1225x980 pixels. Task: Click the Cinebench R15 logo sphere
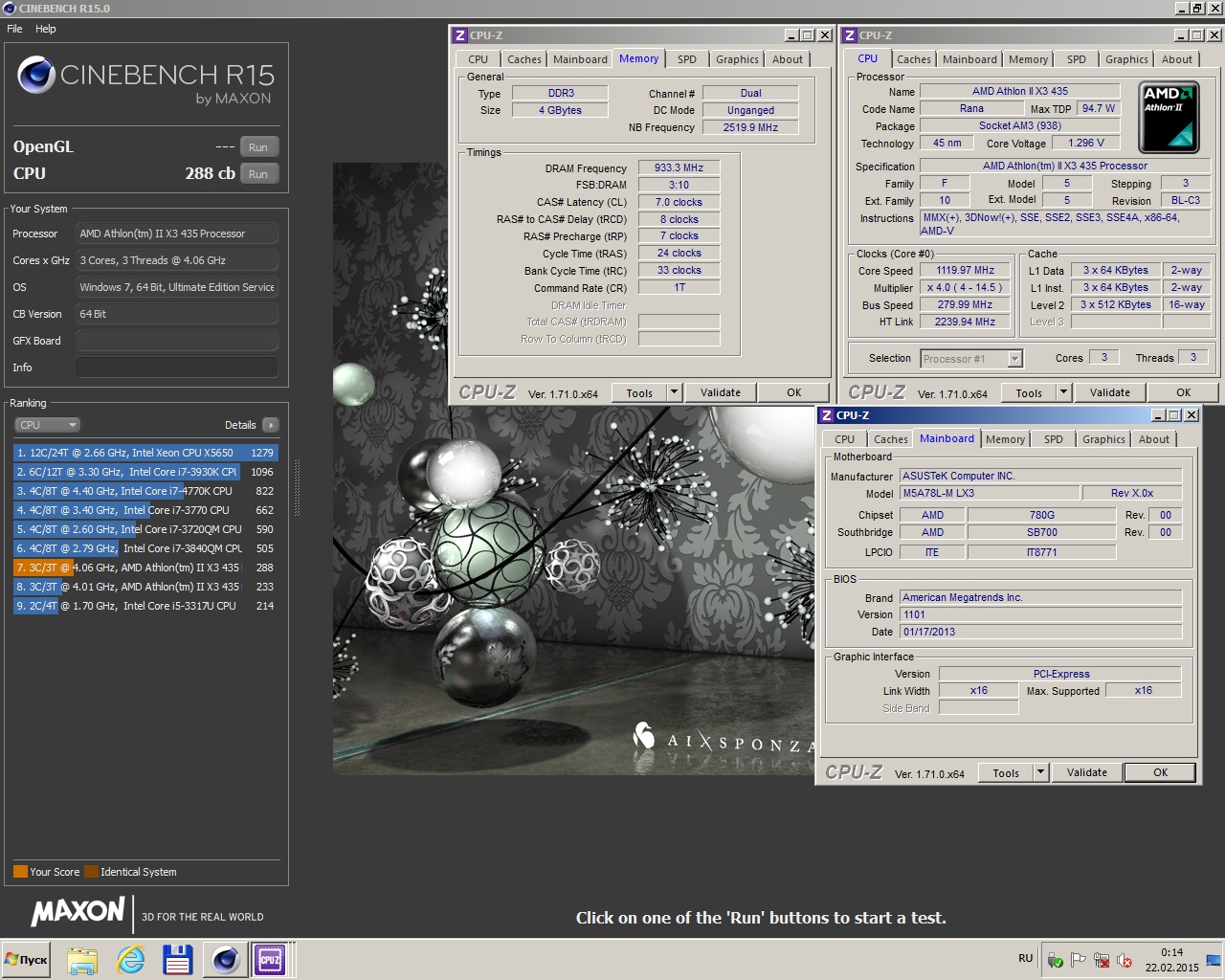click(35, 76)
